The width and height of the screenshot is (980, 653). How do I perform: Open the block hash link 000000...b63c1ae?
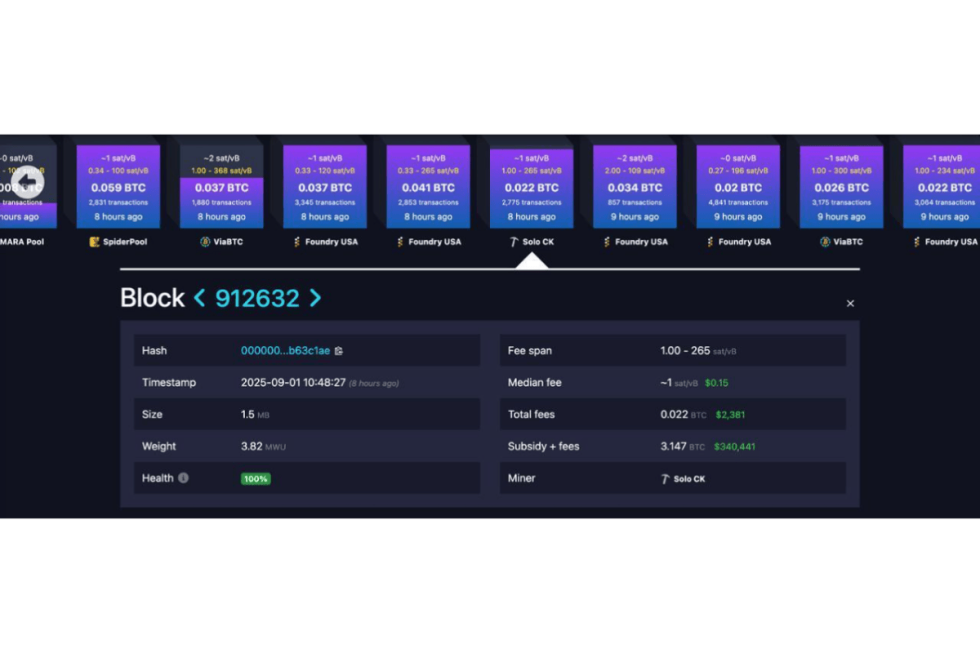tap(285, 351)
